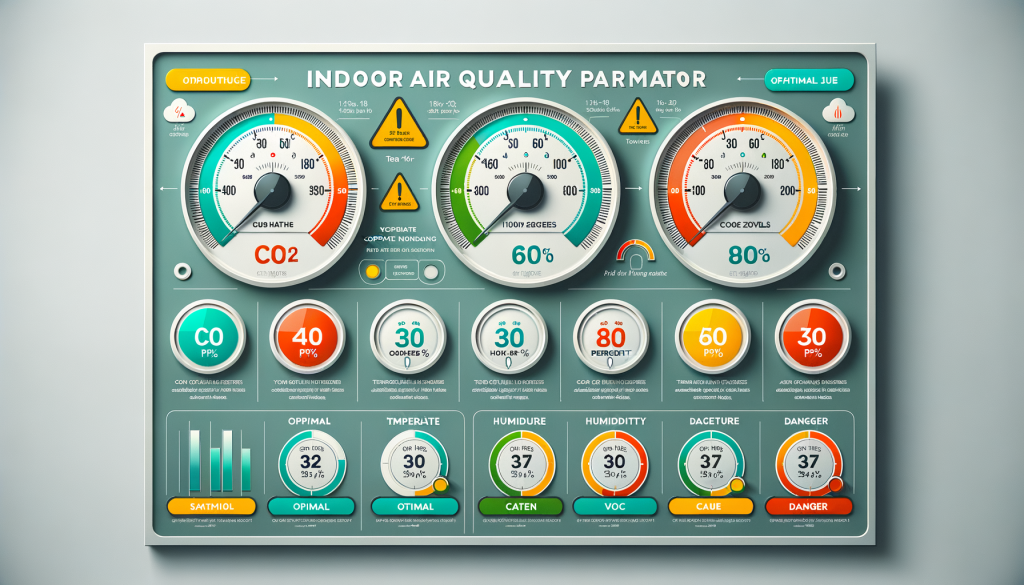
Task: Click the teal 80% reading
Action: pos(748,254)
